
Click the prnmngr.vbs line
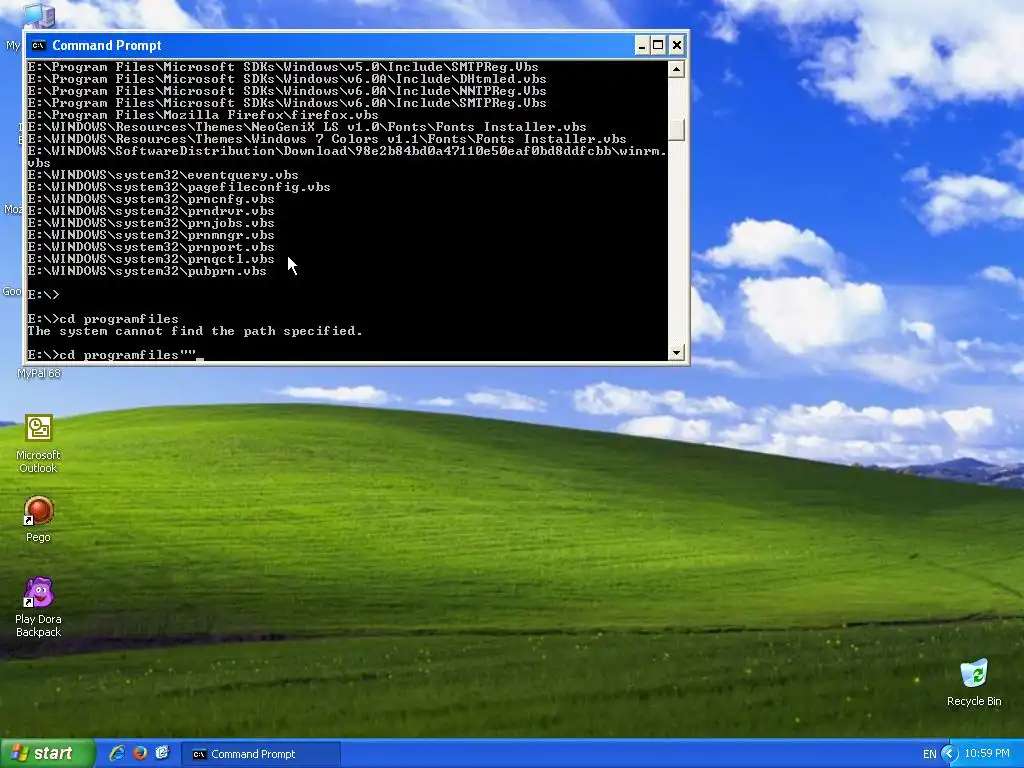[151, 235]
